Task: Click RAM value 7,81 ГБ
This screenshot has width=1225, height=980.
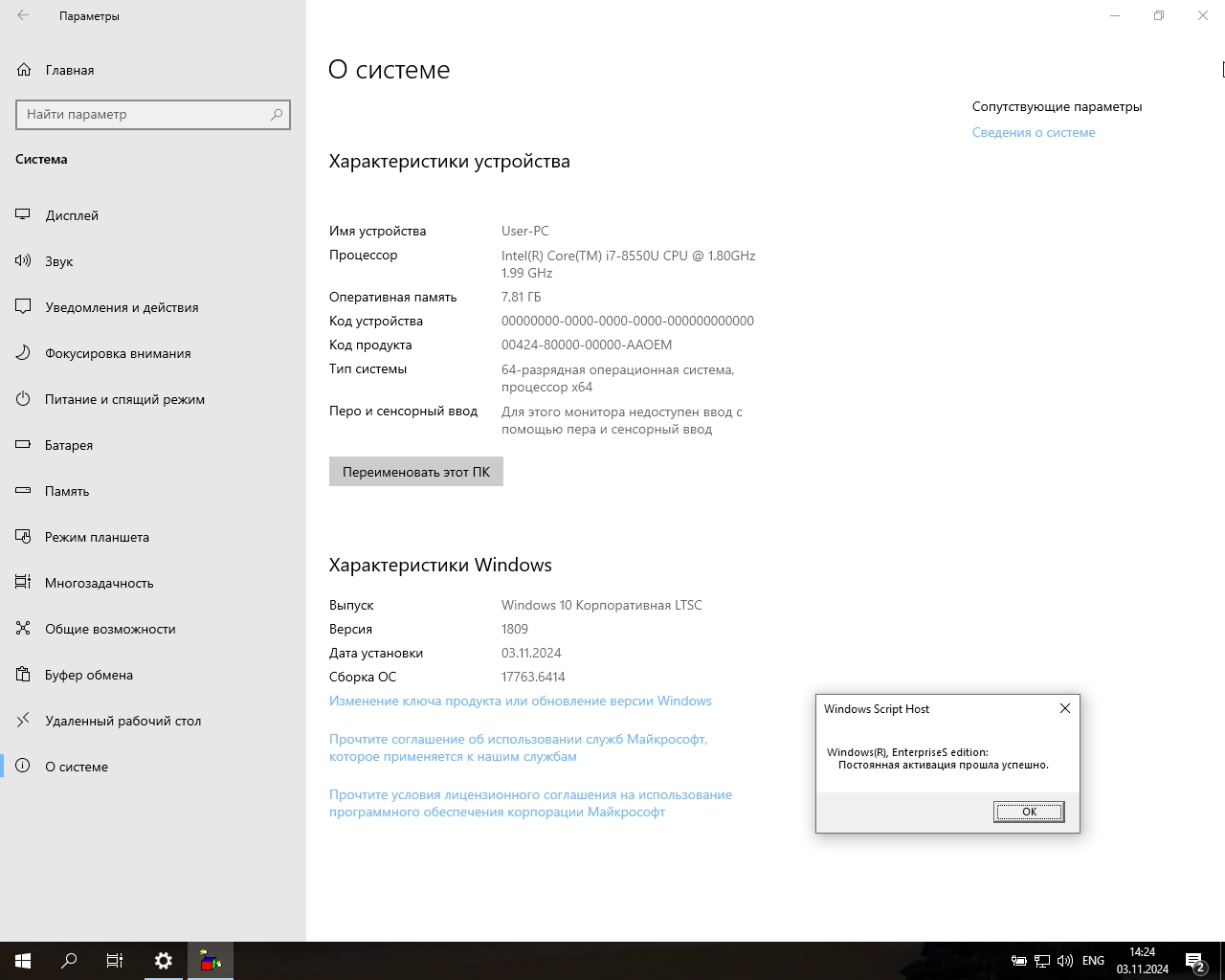Action: point(522,297)
